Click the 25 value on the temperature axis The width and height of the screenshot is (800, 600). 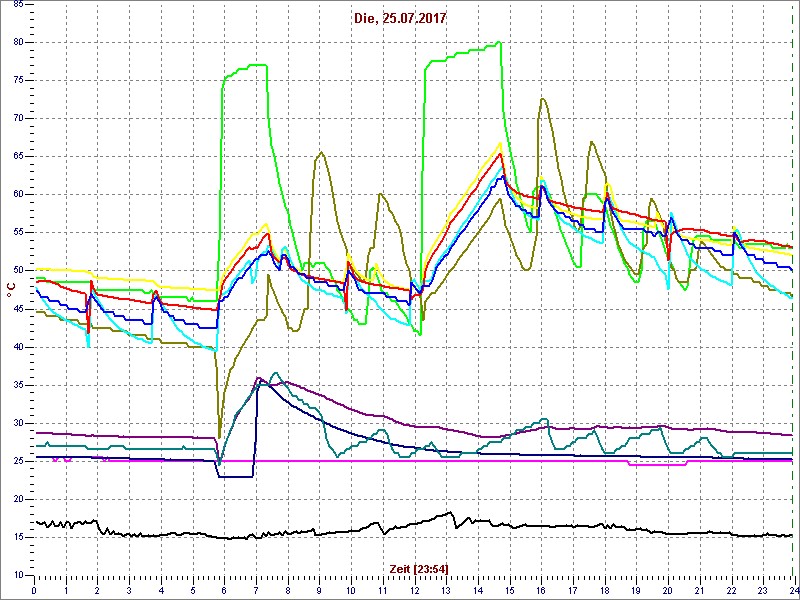coord(17,461)
